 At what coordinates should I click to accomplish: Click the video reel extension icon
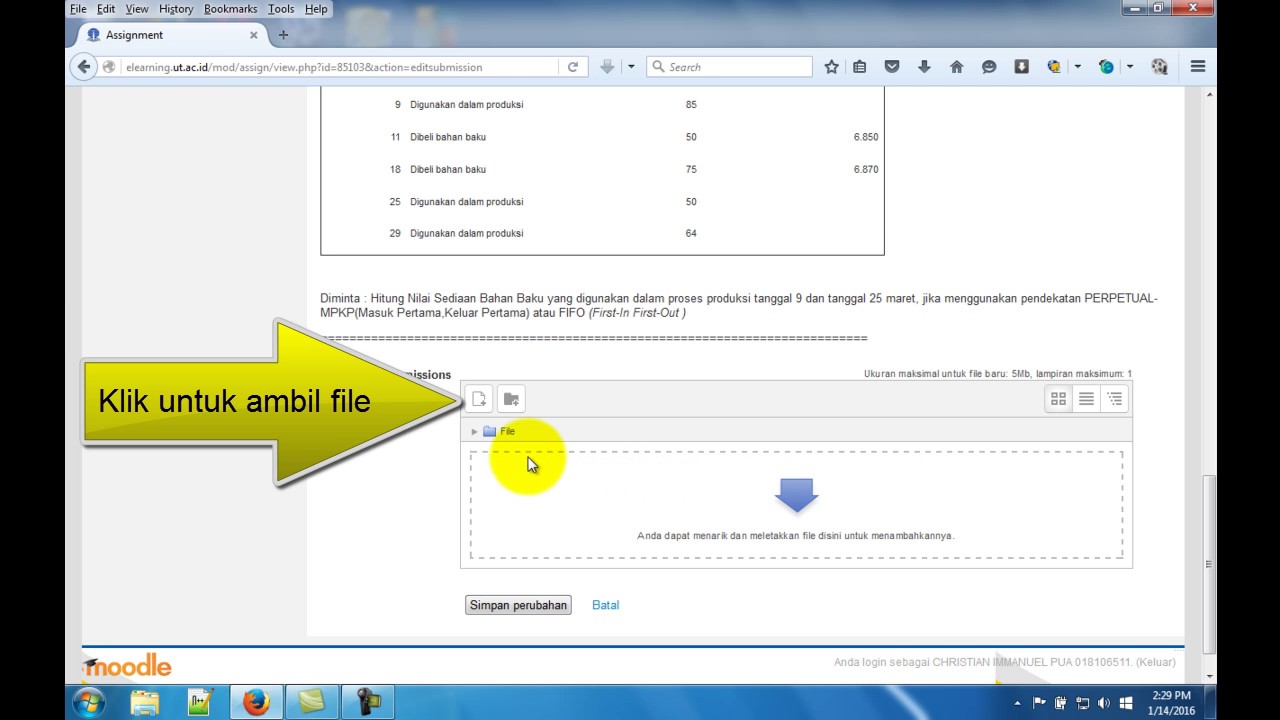pos(1159,67)
